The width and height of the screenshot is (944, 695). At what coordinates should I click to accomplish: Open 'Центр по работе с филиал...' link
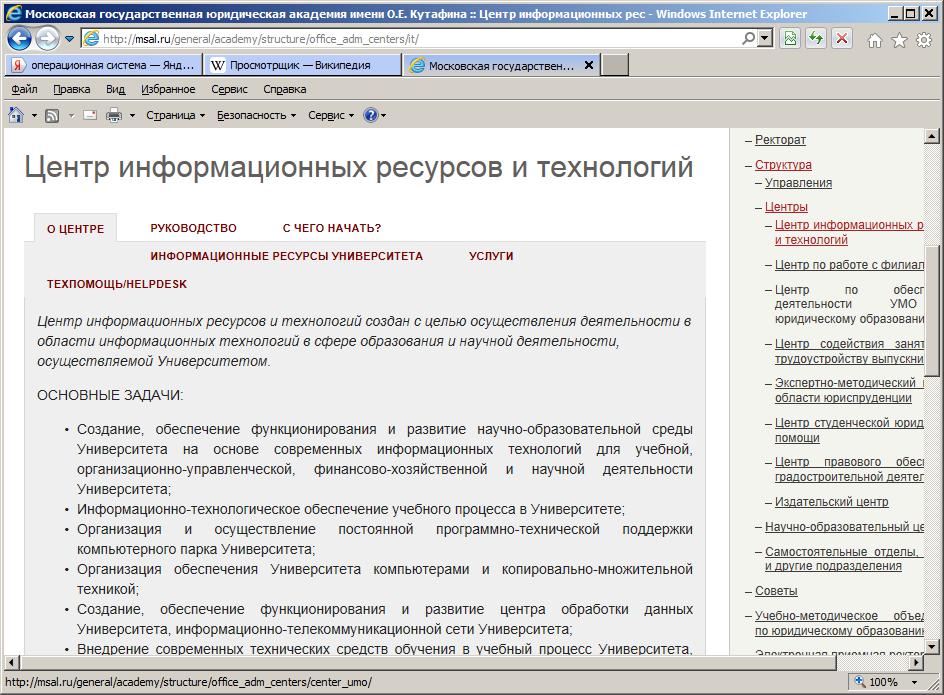coord(849,264)
